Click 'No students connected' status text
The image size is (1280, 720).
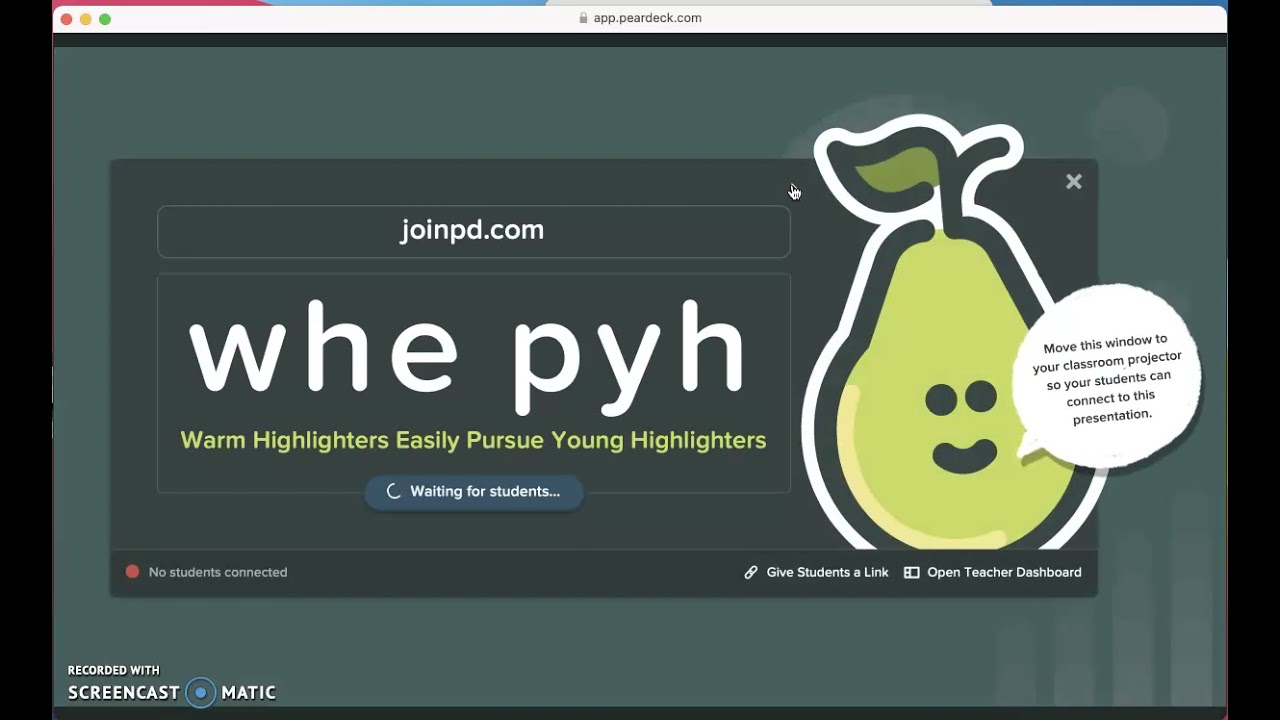tap(218, 572)
